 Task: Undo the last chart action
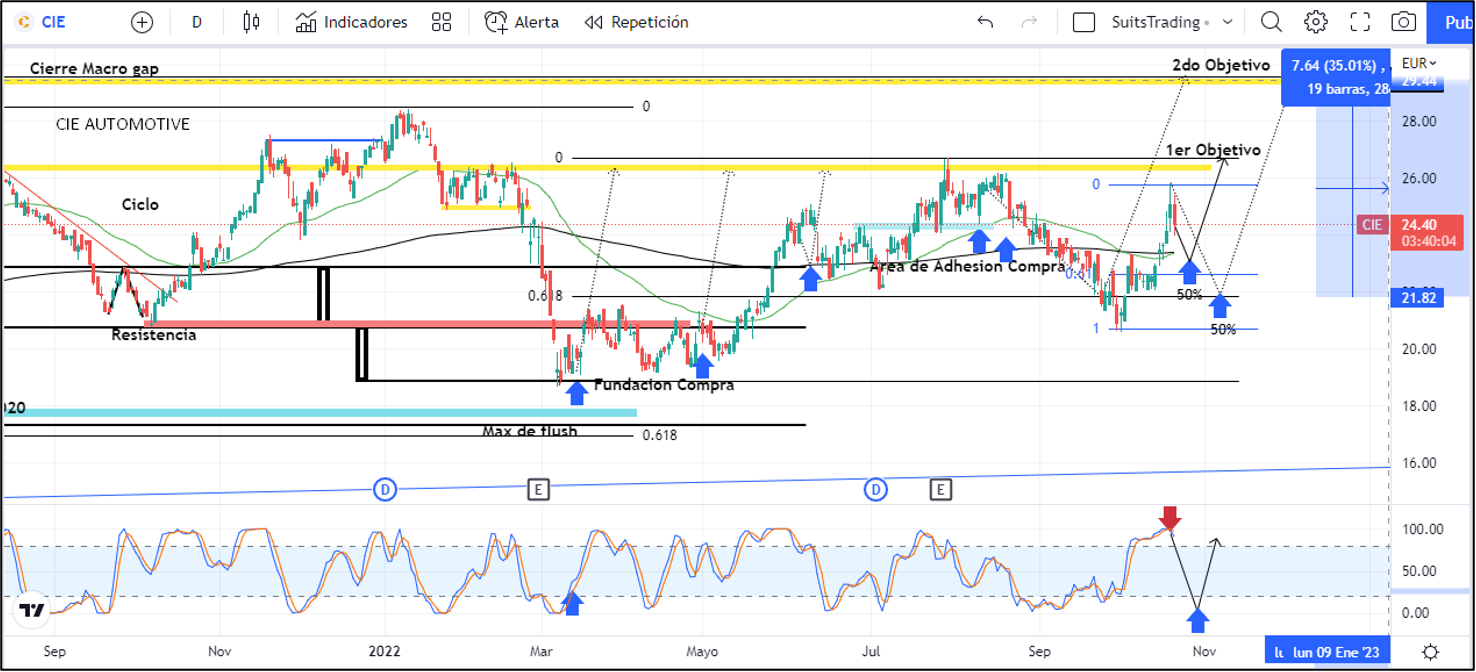pos(985,22)
